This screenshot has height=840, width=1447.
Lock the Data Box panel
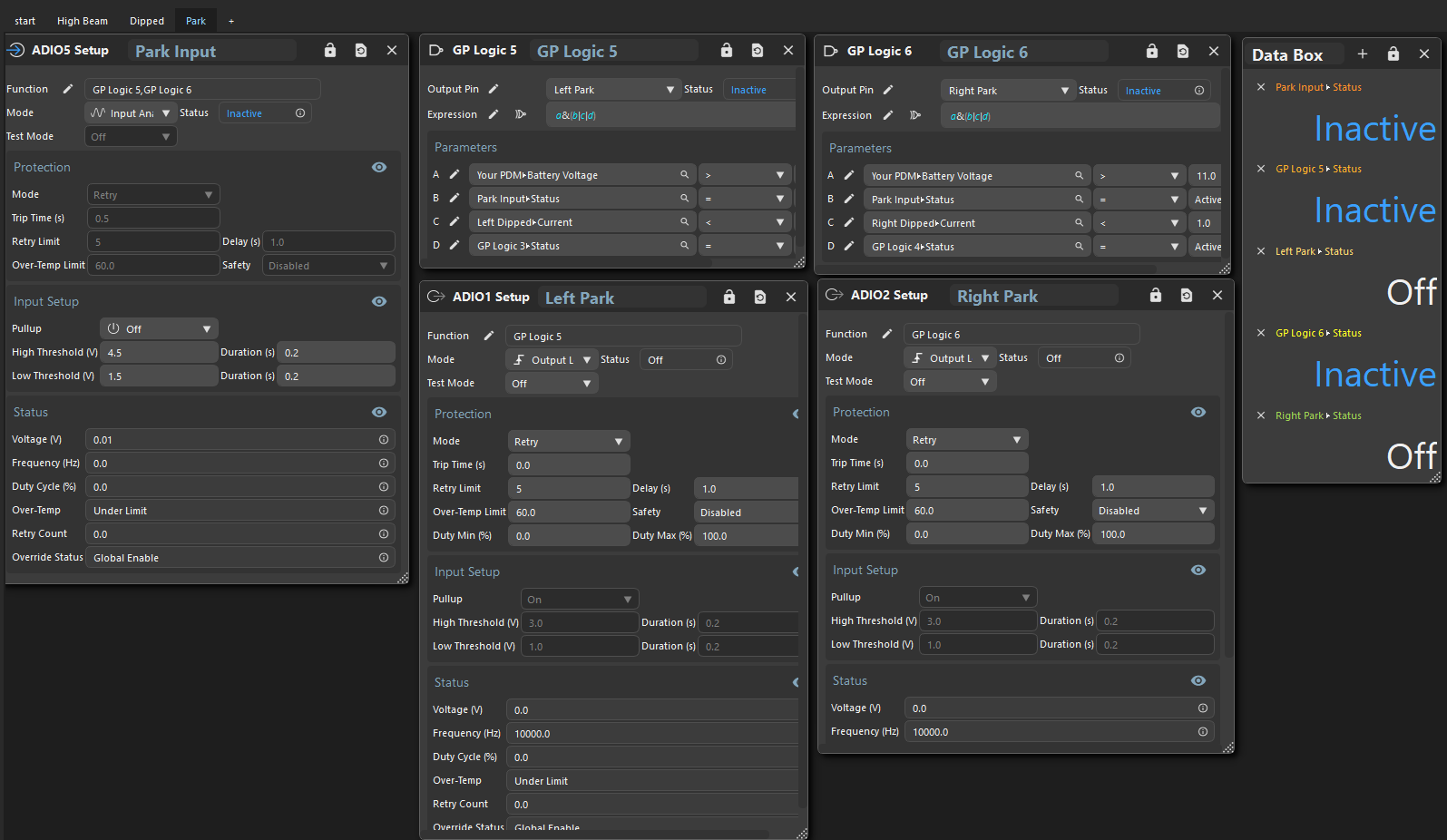(x=1393, y=54)
